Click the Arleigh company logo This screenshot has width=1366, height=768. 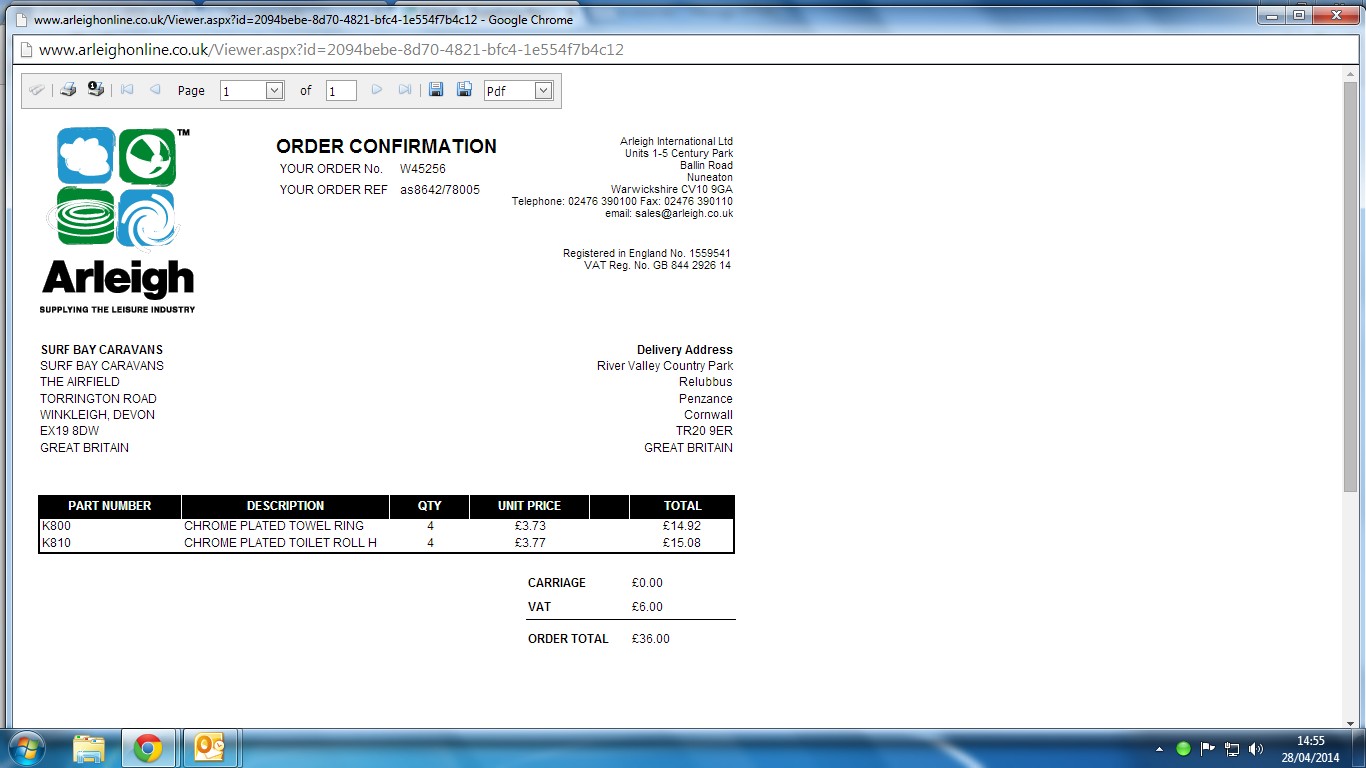pos(118,220)
